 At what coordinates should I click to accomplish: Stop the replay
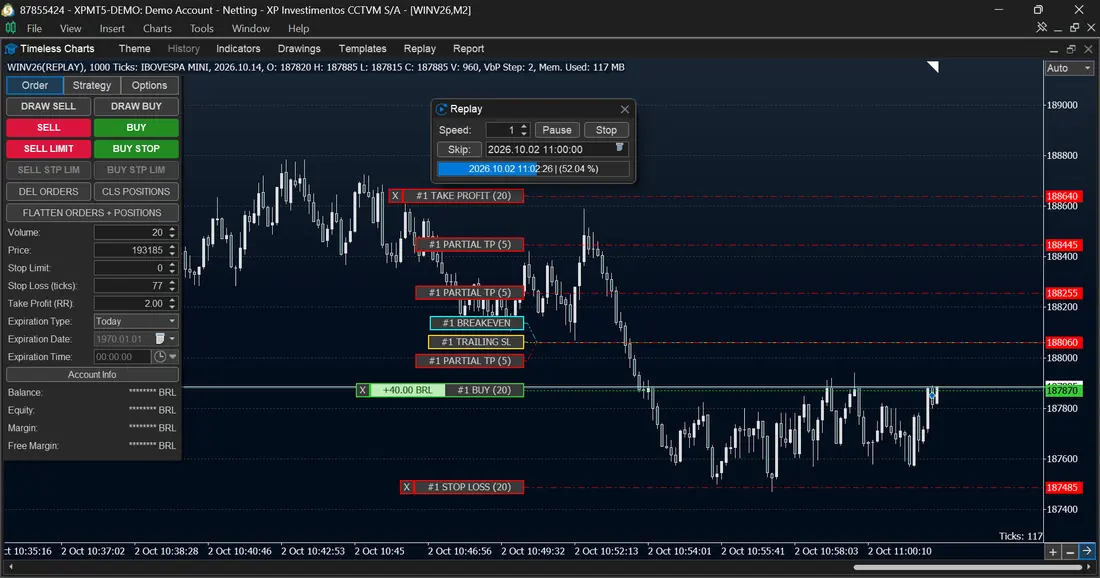pos(606,130)
